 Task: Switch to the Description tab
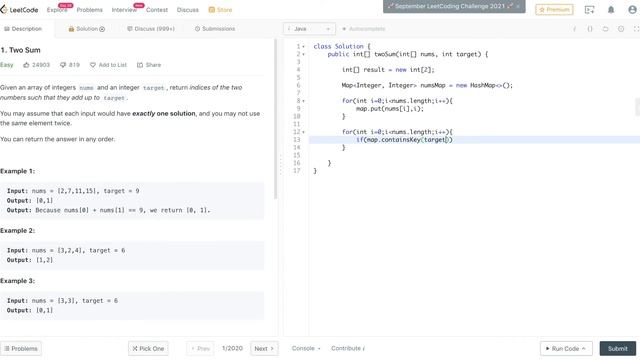[23, 29]
